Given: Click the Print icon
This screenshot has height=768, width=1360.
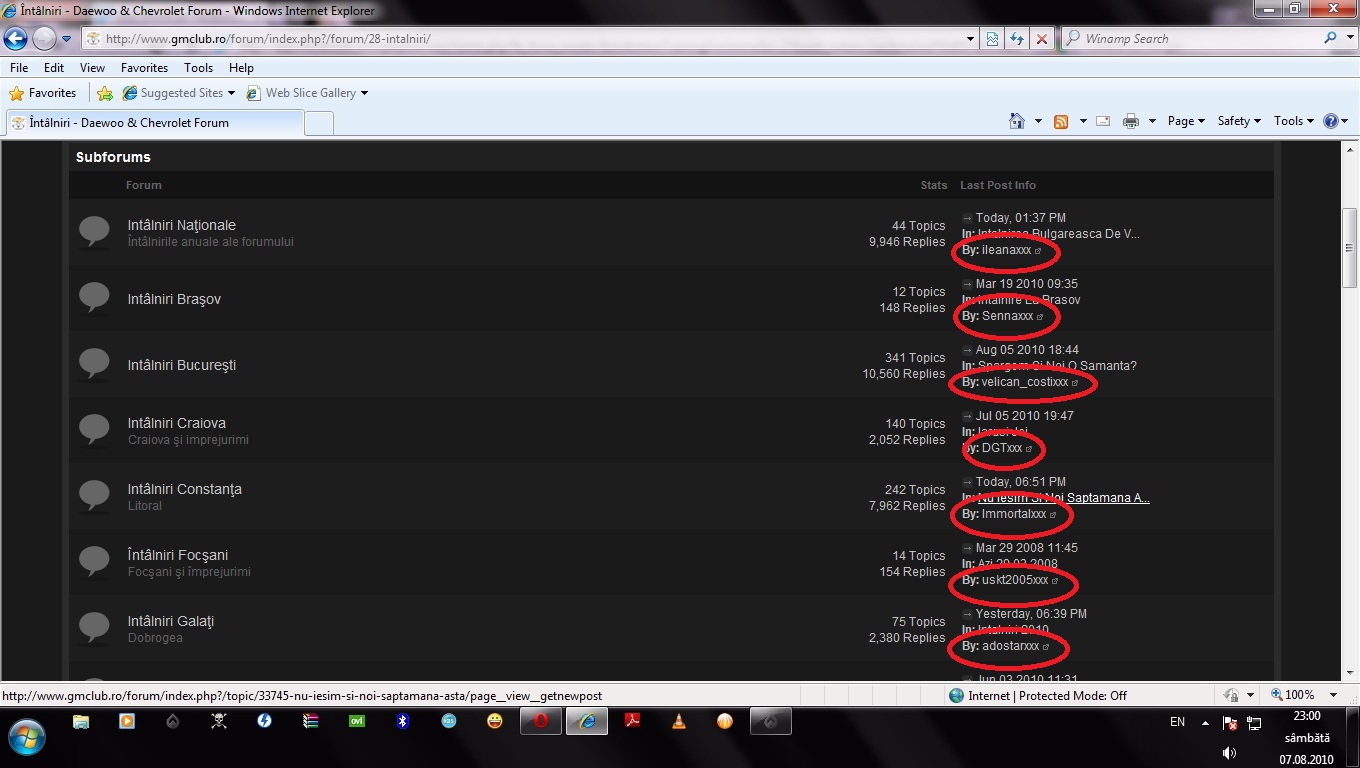Looking at the screenshot, I should 1131,121.
